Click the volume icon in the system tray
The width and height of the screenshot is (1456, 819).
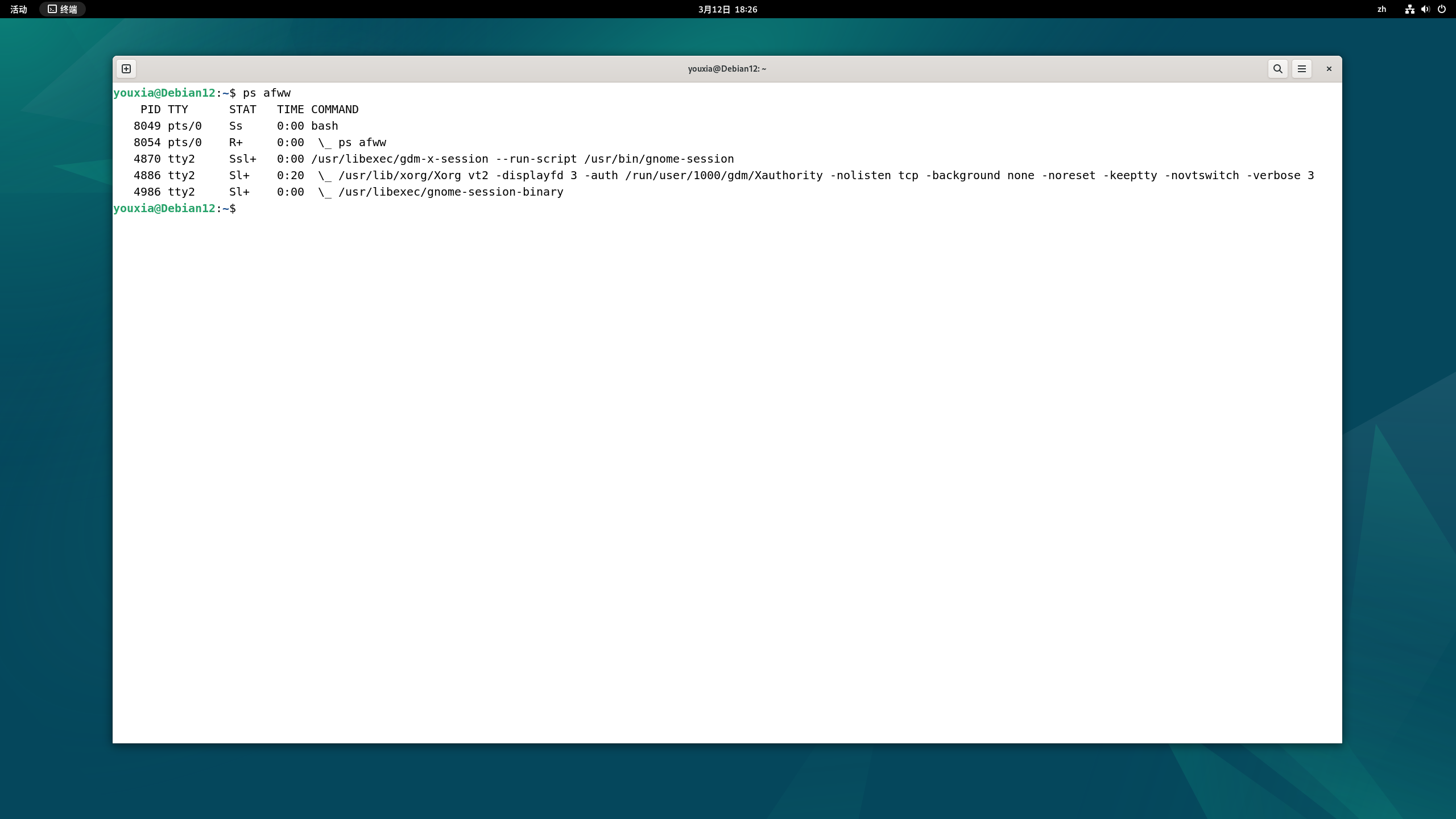[1425, 9]
